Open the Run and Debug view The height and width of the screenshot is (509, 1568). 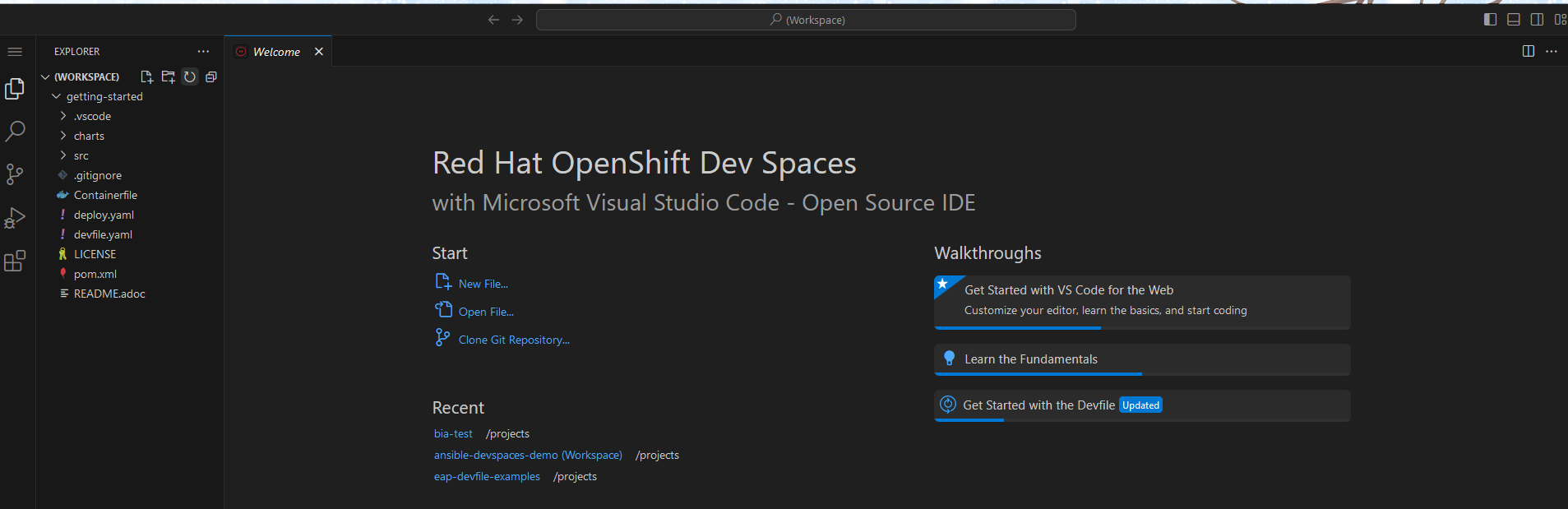[x=16, y=218]
